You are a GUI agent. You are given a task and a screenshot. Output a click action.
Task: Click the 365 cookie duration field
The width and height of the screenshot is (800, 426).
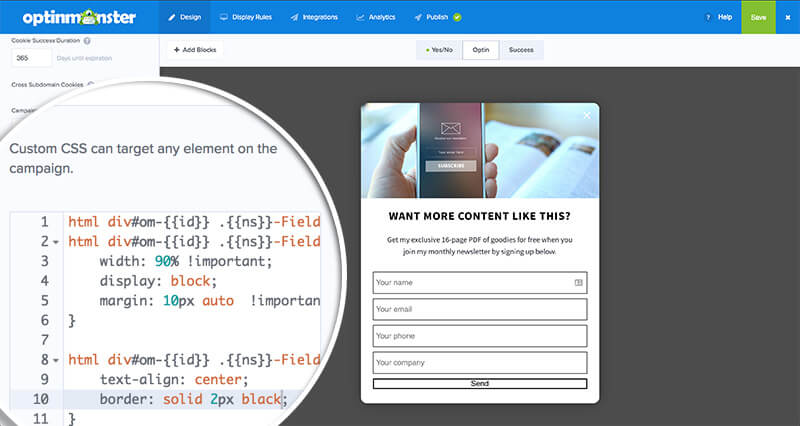(x=32, y=58)
